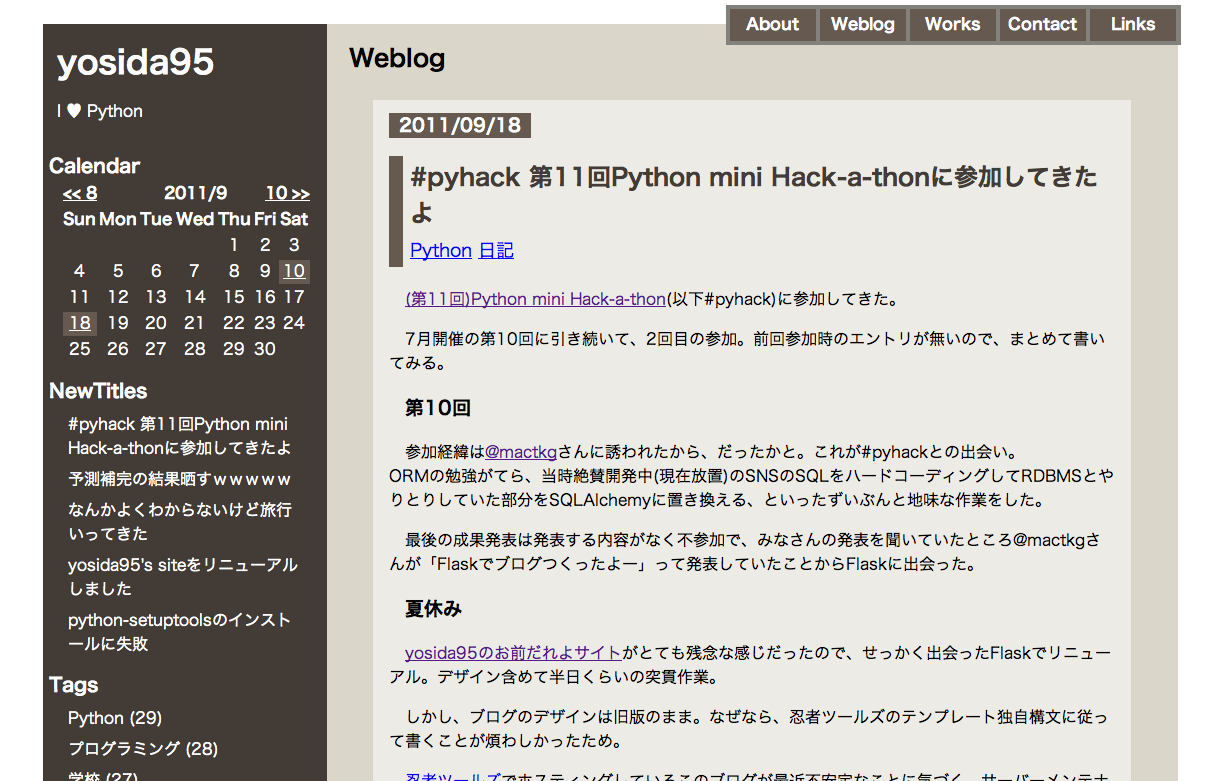
Task: Switch to the Weblog navigation tab
Action: (862, 25)
